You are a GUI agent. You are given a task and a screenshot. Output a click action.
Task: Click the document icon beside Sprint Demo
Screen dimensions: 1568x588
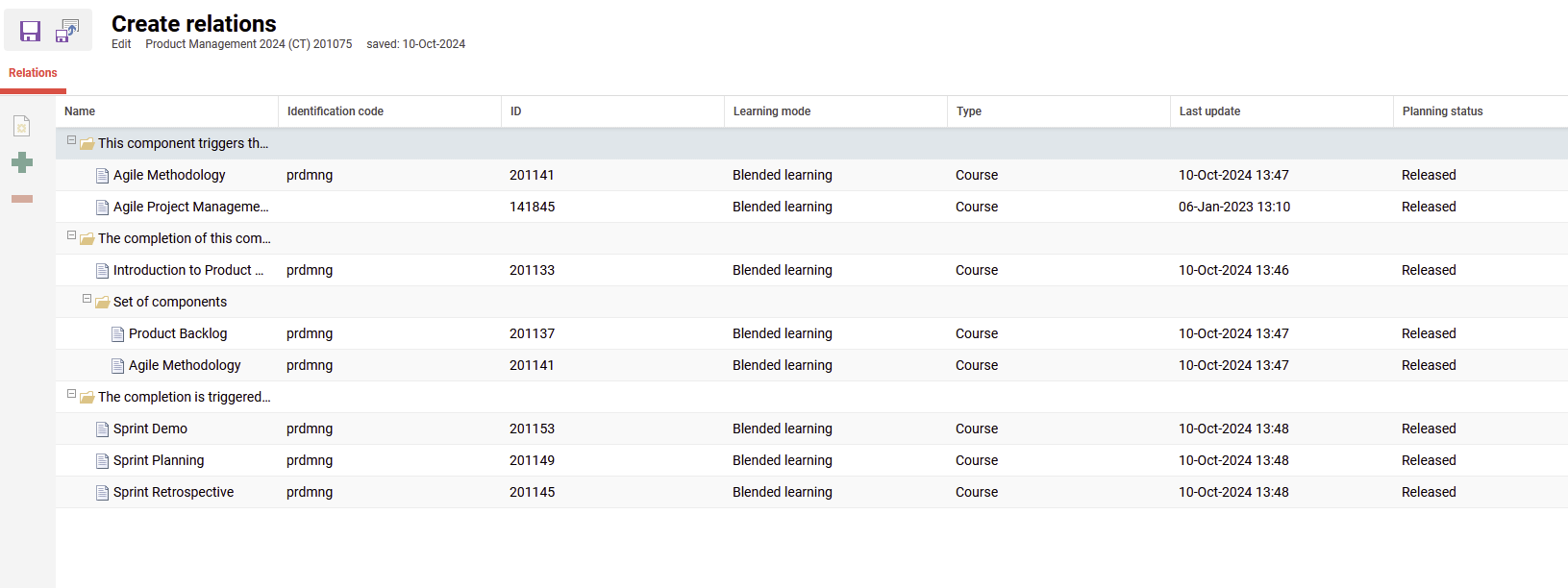(x=102, y=429)
